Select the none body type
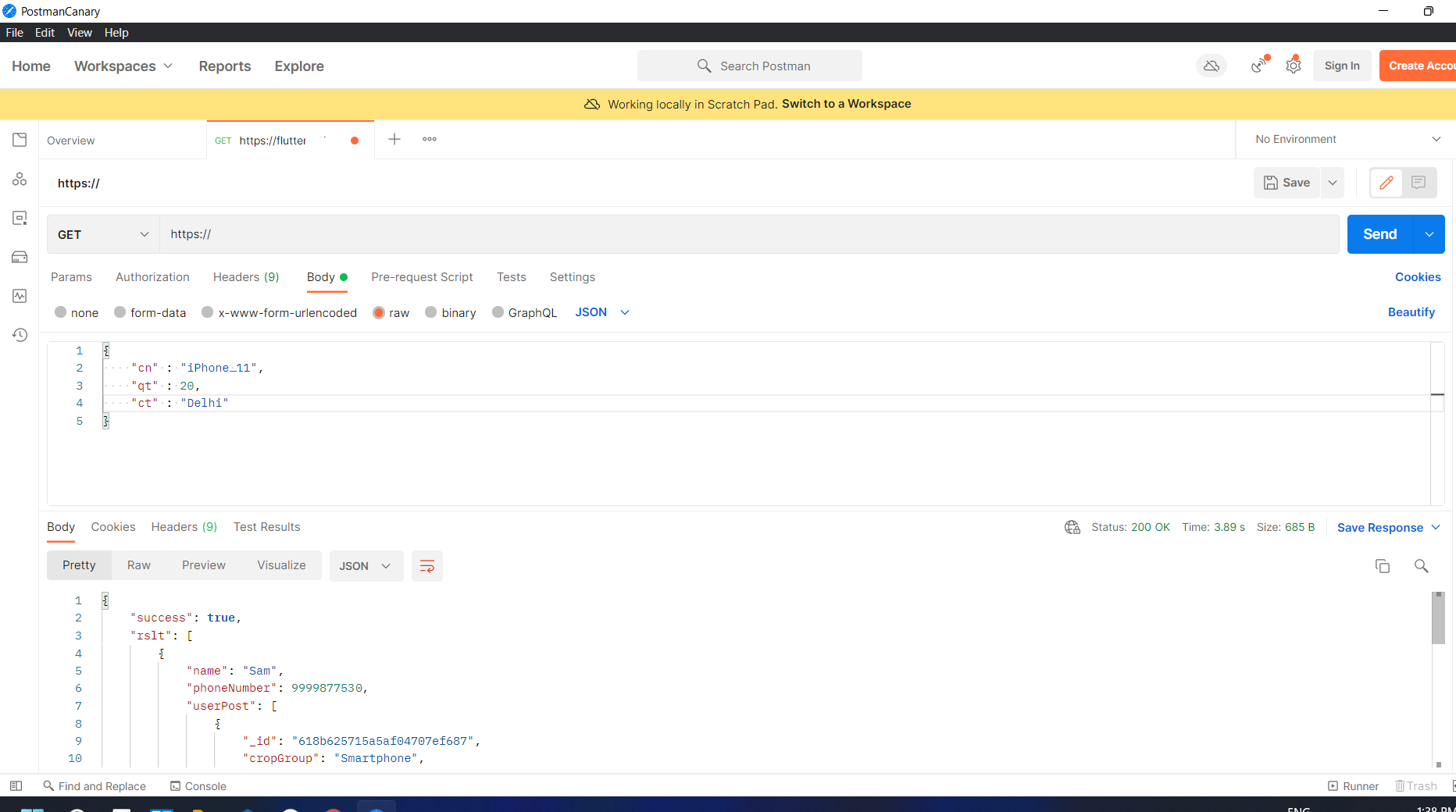 pos(77,312)
